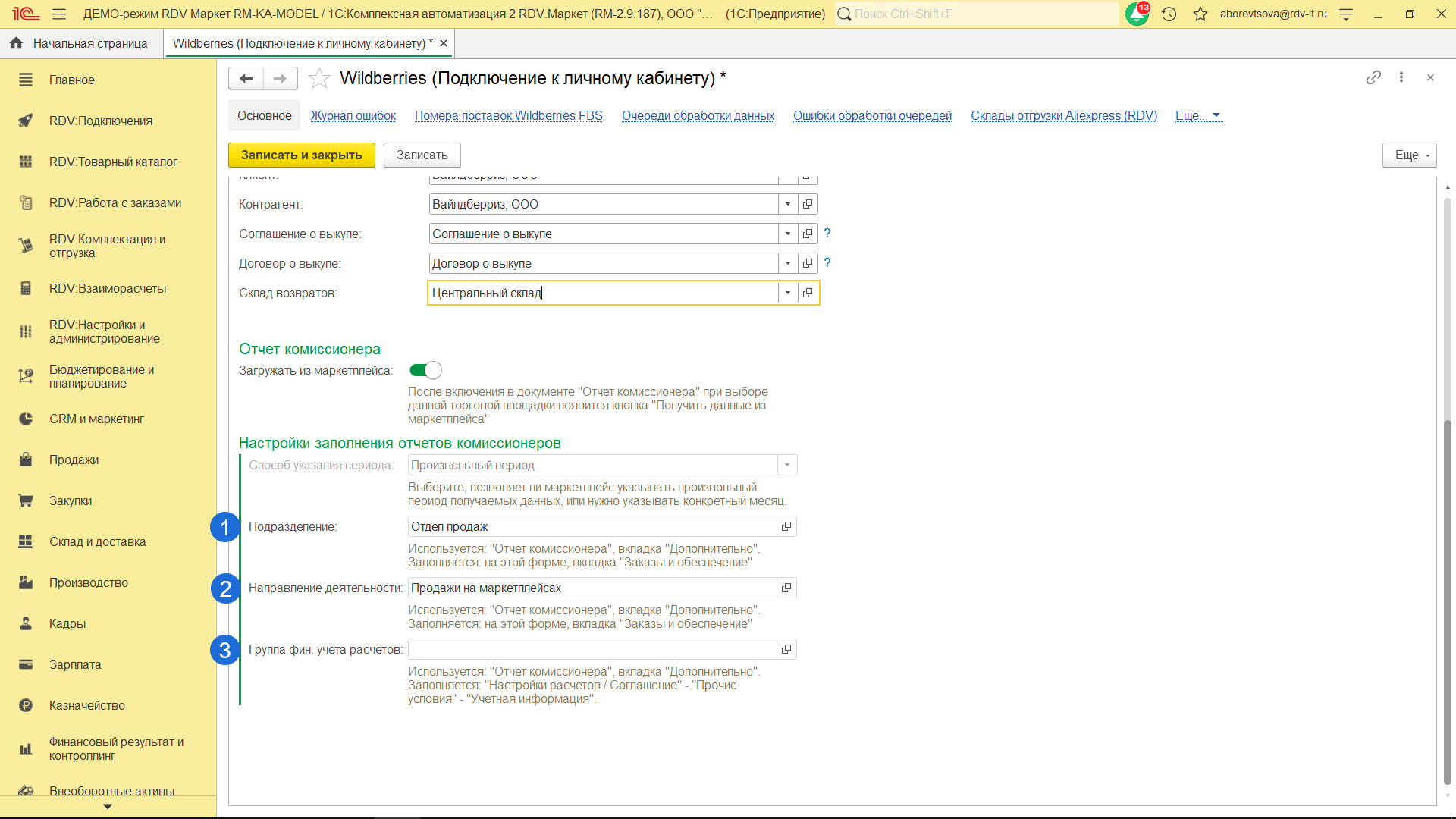Click the Группа фин. учета расчетов field
Screen dimensions: 1456x819
(x=591, y=649)
